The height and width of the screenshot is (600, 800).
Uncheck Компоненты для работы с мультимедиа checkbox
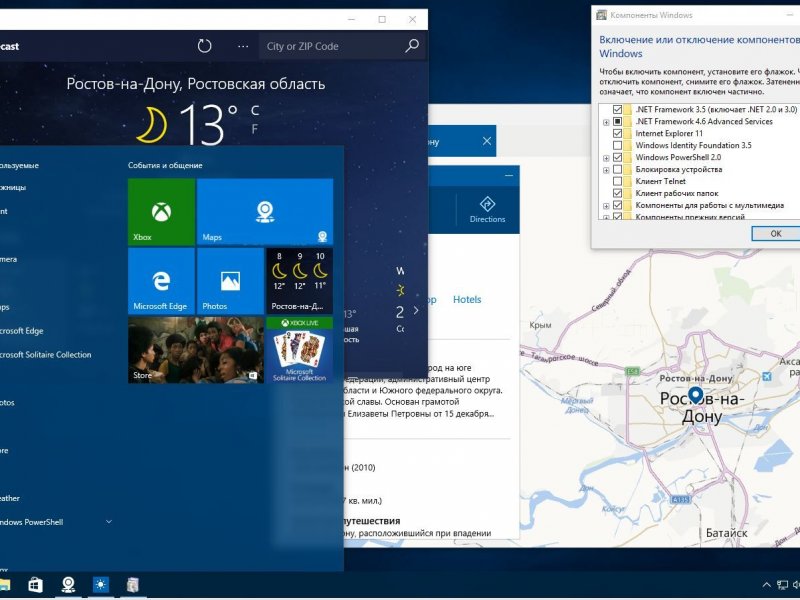[617, 205]
